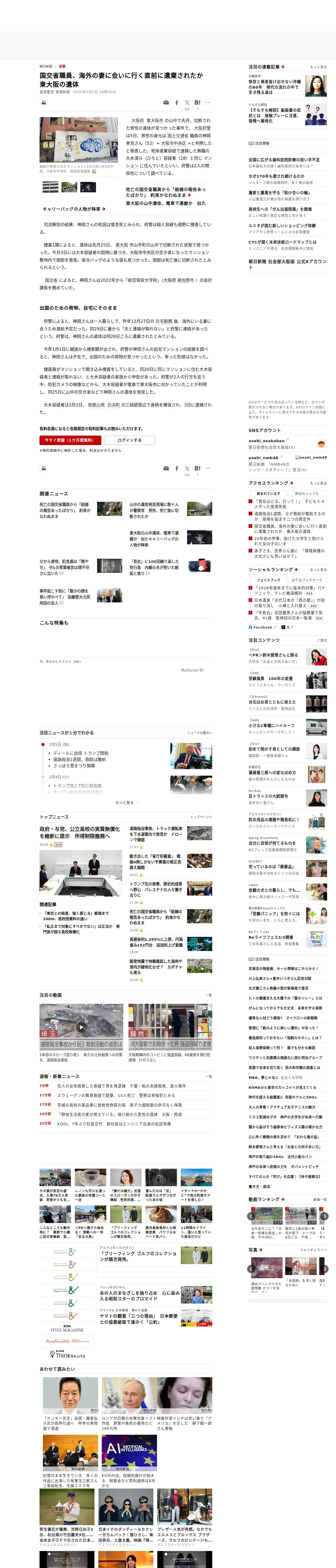Open 一覧 beside 注目の動画
This screenshot has width=336, height=1568.
click(209, 995)
